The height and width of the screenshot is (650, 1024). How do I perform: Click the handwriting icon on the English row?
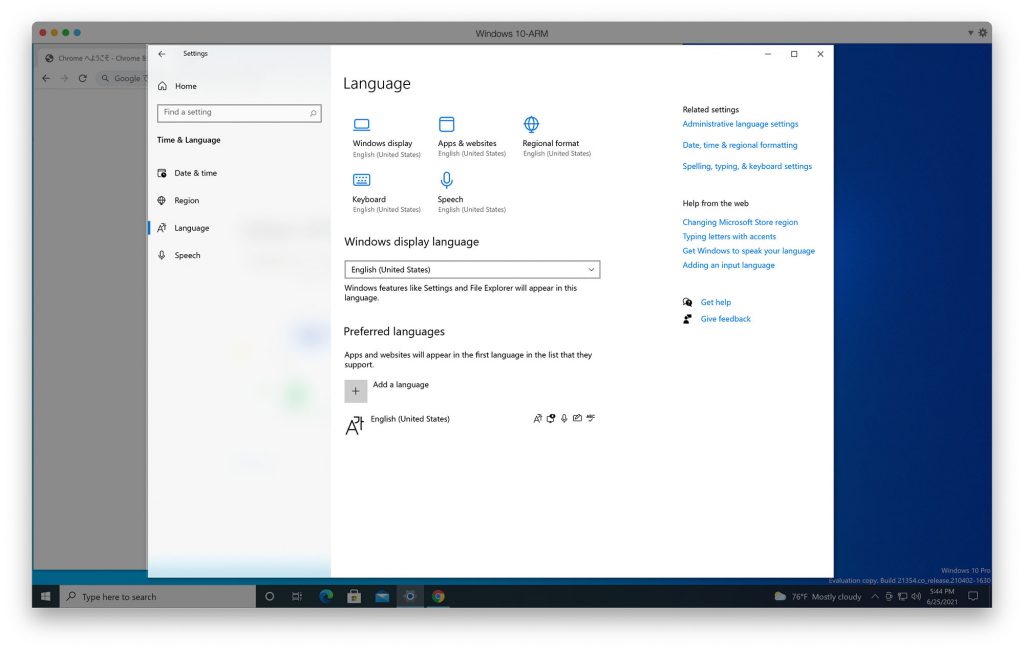coord(577,419)
